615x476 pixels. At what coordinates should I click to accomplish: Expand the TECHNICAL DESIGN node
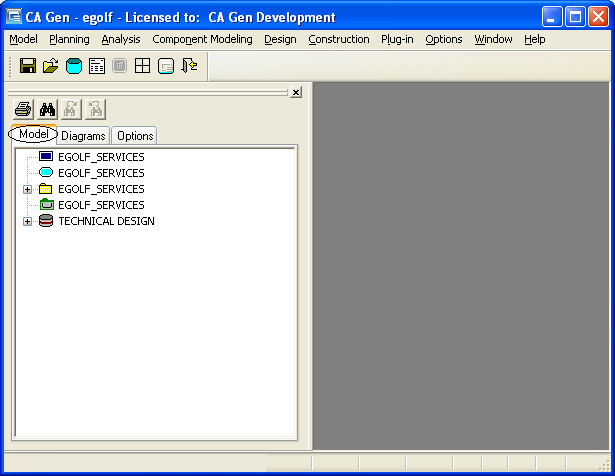click(x=27, y=222)
